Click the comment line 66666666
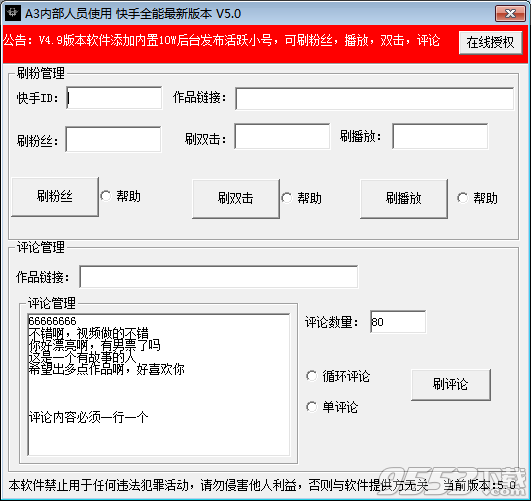This screenshot has width=531, height=501. click(52, 321)
